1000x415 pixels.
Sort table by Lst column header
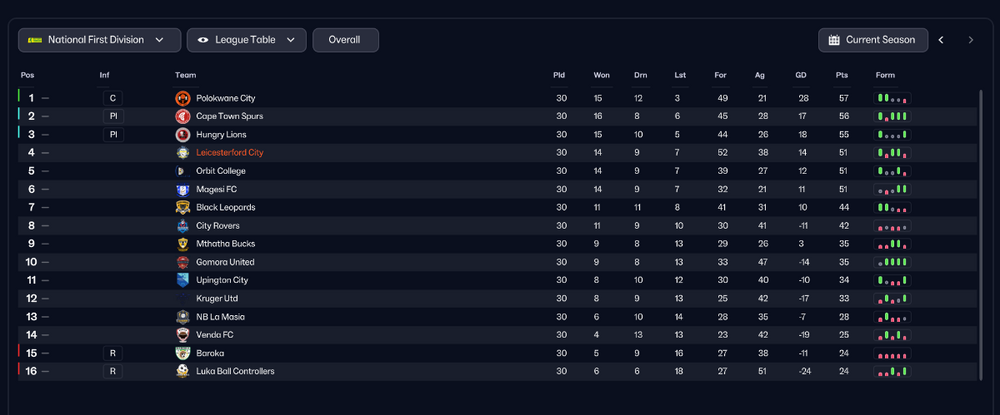click(x=680, y=75)
